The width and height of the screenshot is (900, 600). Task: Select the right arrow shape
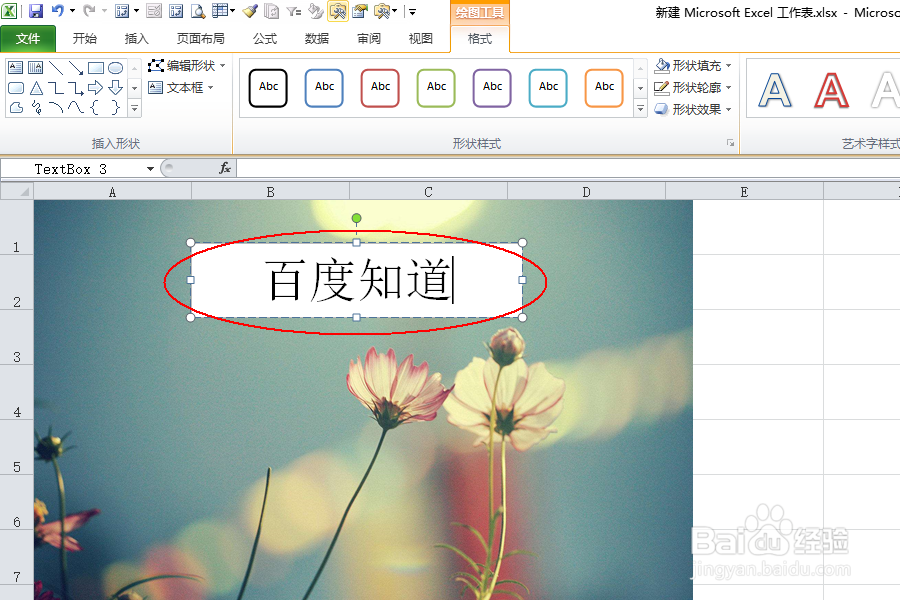pyautogui.click(x=96, y=88)
